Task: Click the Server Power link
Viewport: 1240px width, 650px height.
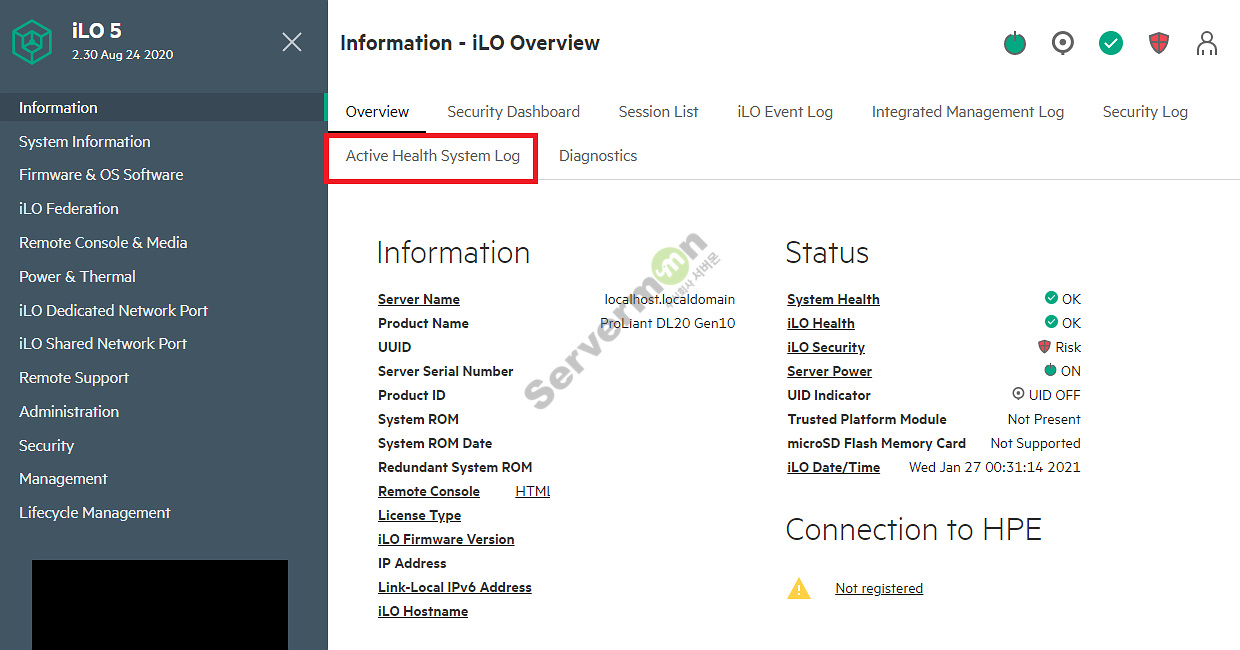Action: (829, 371)
